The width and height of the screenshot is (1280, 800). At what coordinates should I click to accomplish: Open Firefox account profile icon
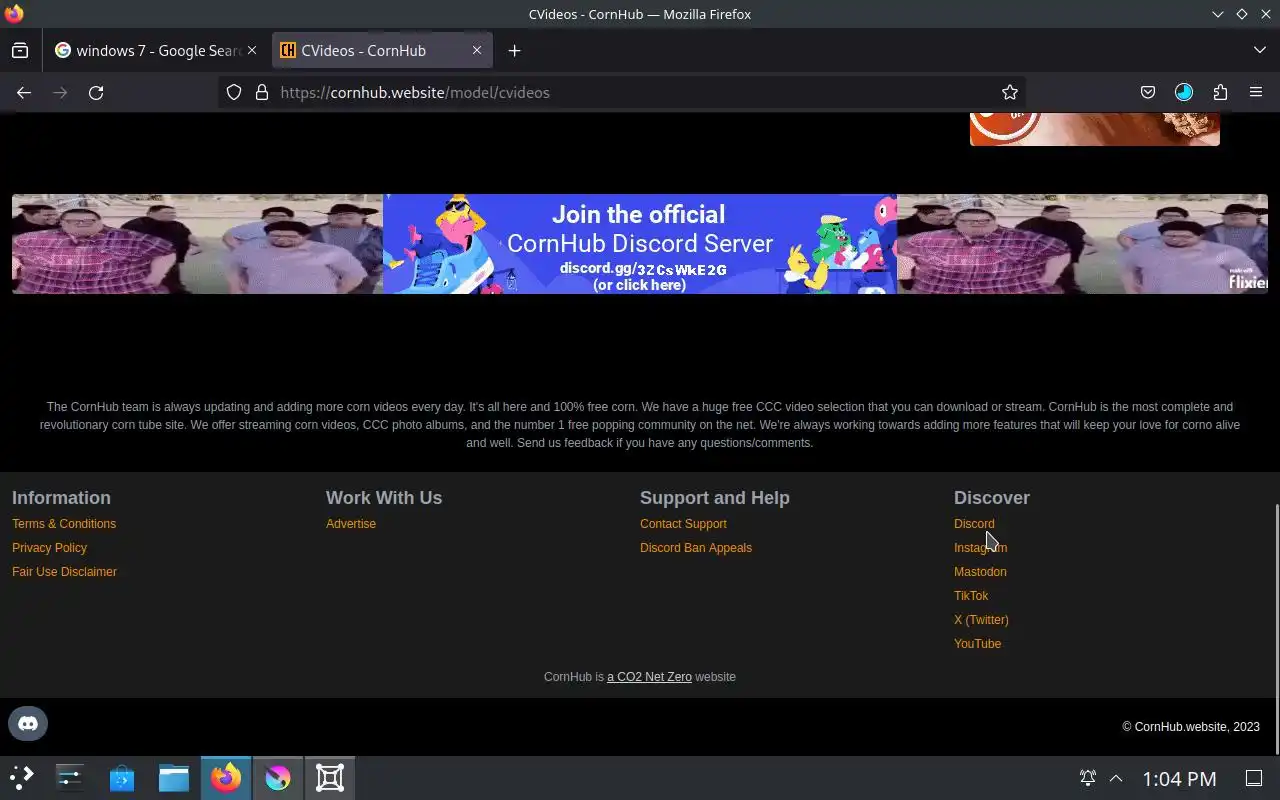(1184, 92)
